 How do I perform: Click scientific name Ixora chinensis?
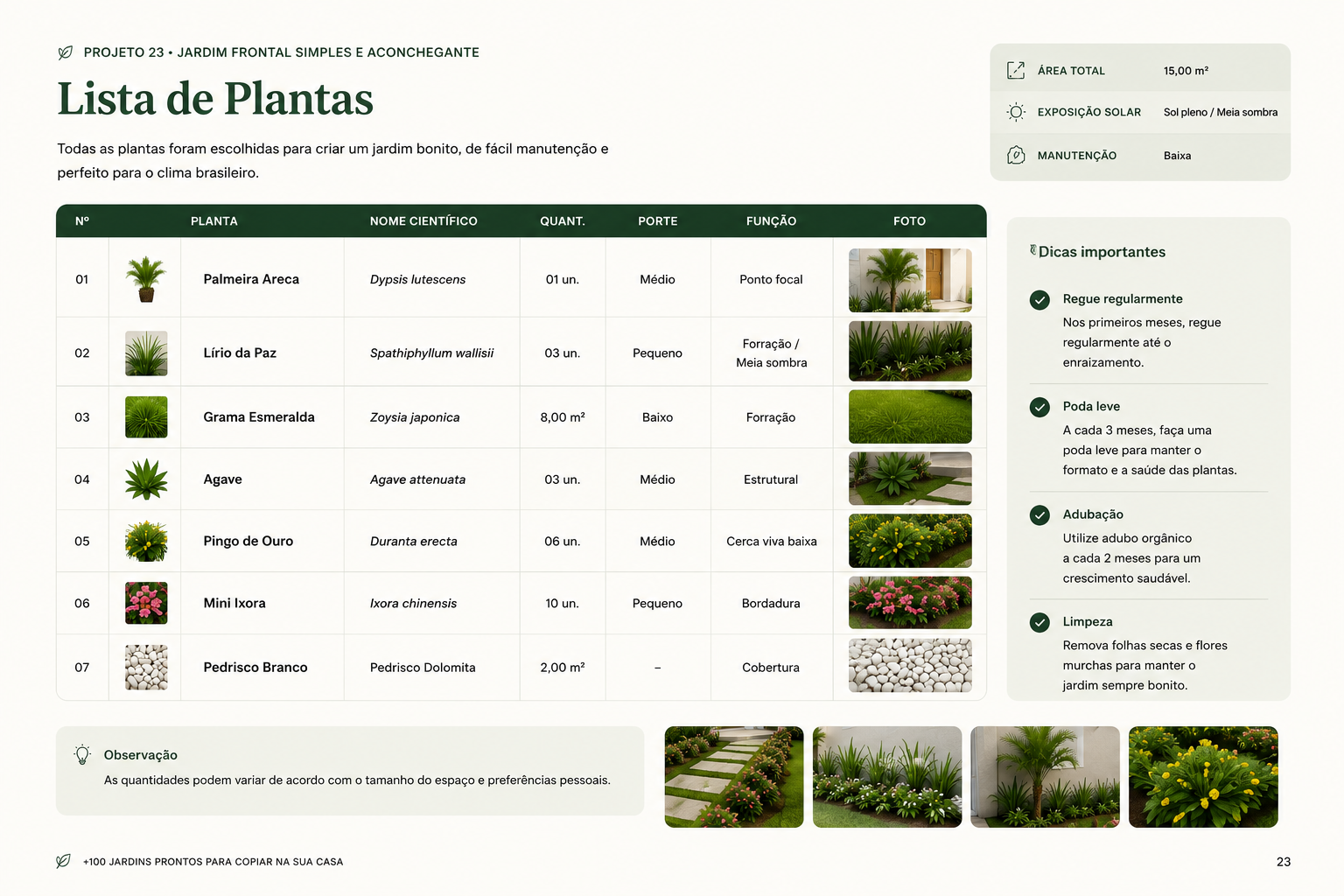coord(413,604)
